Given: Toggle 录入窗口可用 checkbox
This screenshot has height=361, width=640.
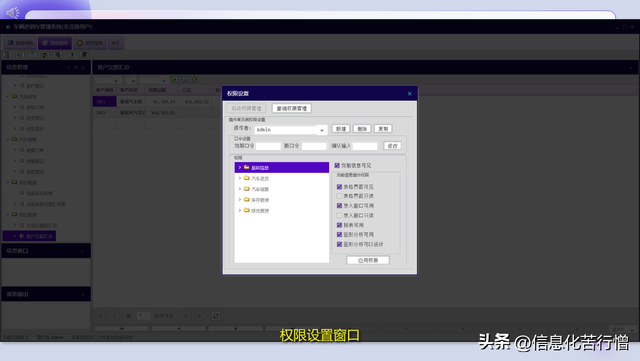Looking at the screenshot, I should point(339,206).
